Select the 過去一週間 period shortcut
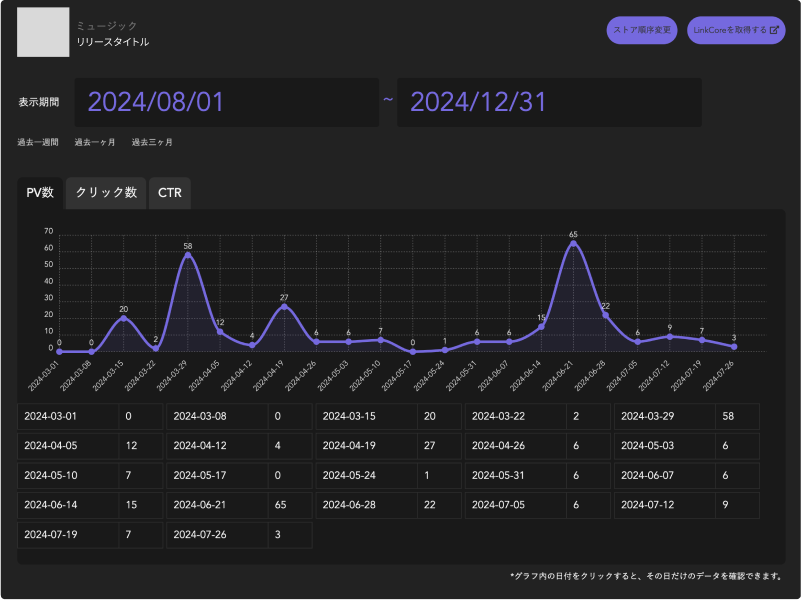The width and height of the screenshot is (801, 600). point(37,143)
